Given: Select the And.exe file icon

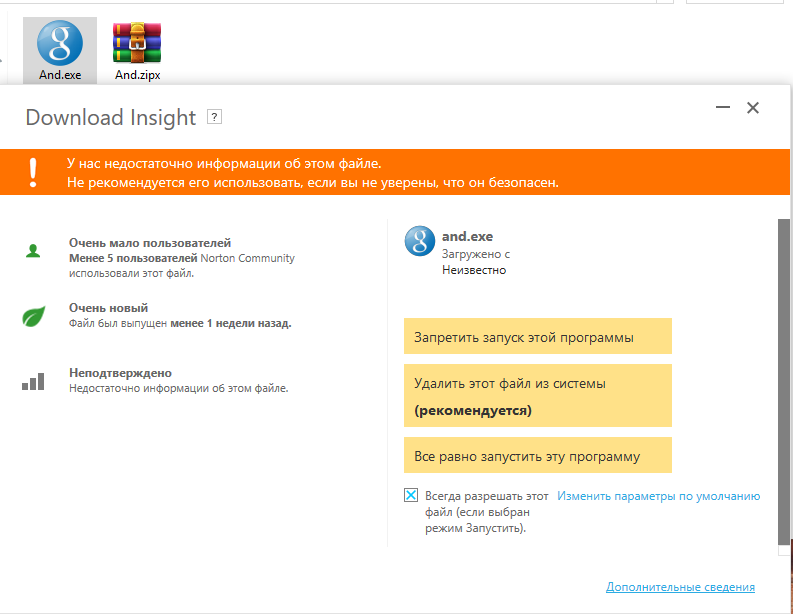Looking at the screenshot, I should click(x=60, y=46).
